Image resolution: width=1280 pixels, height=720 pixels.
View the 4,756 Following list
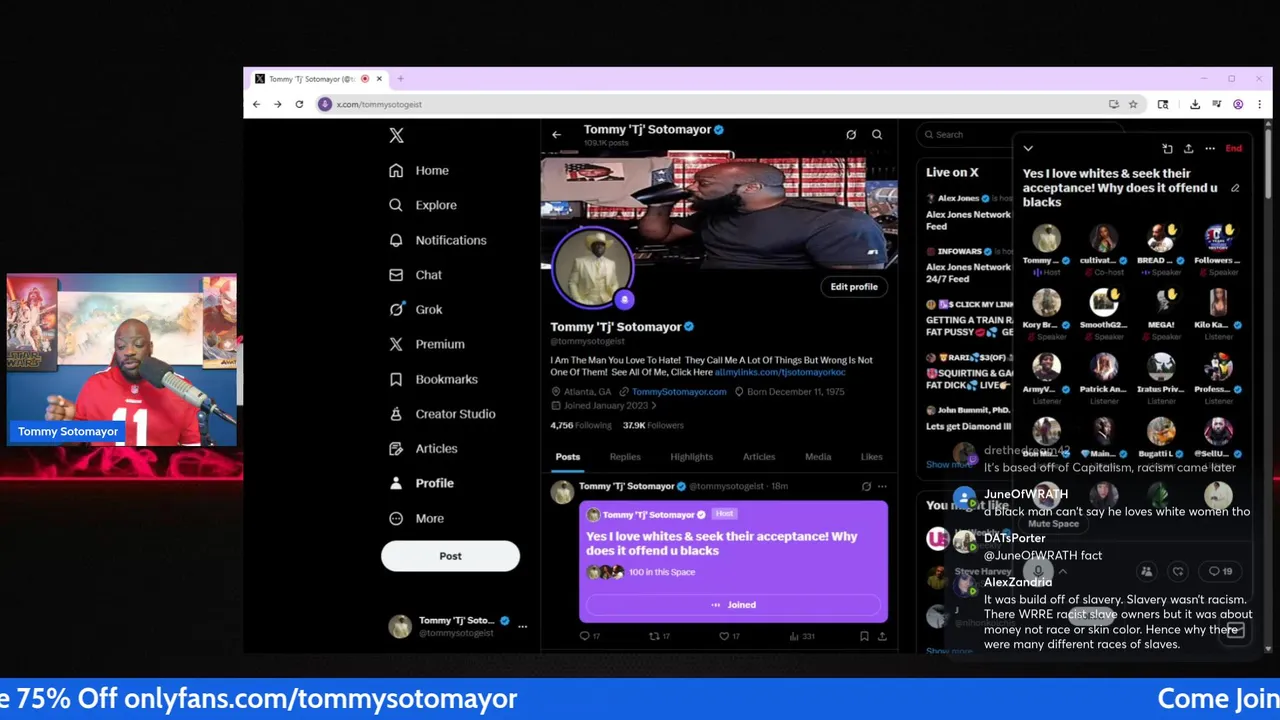point(581,425)
